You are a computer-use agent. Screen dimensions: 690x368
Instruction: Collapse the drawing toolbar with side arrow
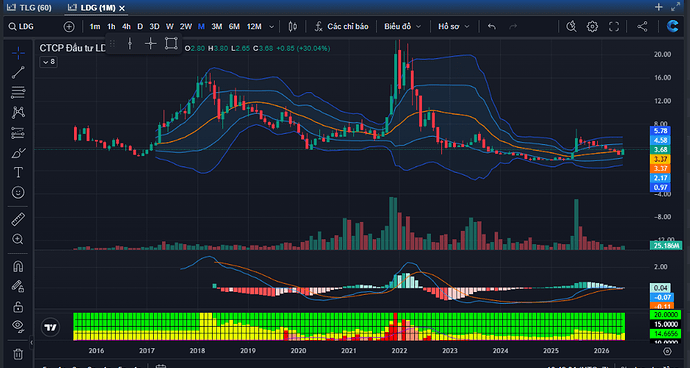tap(32, 342)
